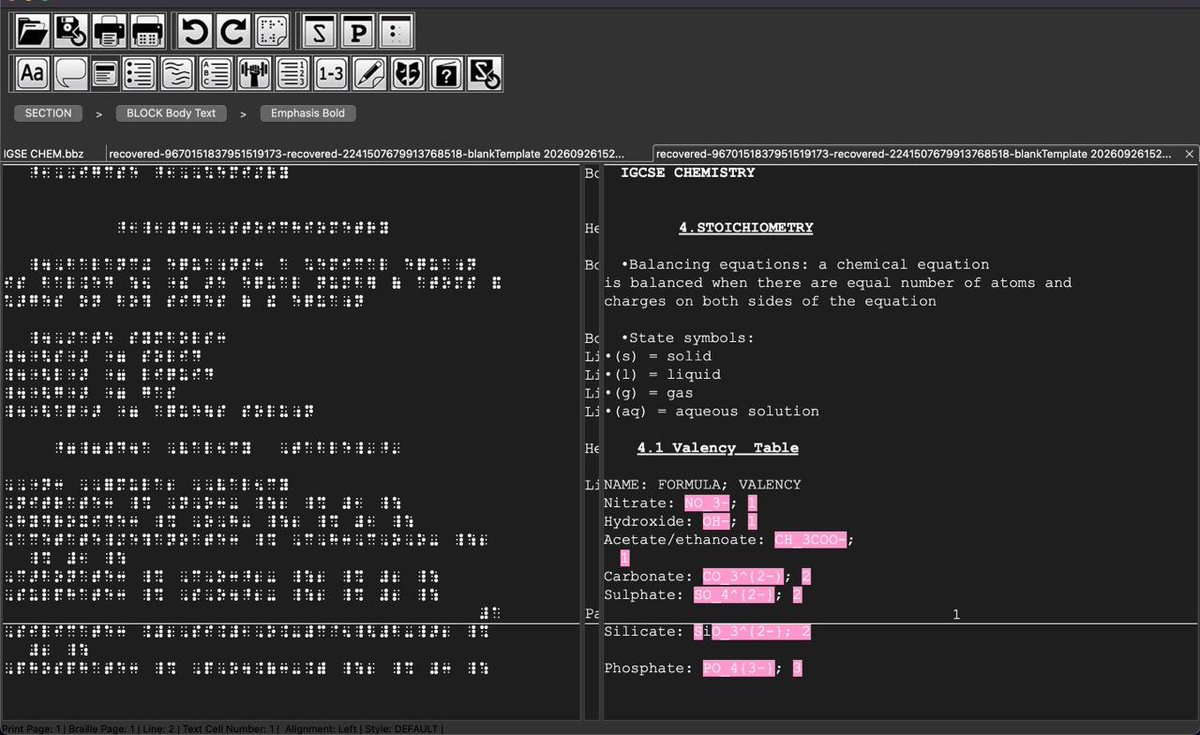Click the 4.1 Valency Table heading
This screenshot has width=1200, height=735.
(x=717, y=448)
